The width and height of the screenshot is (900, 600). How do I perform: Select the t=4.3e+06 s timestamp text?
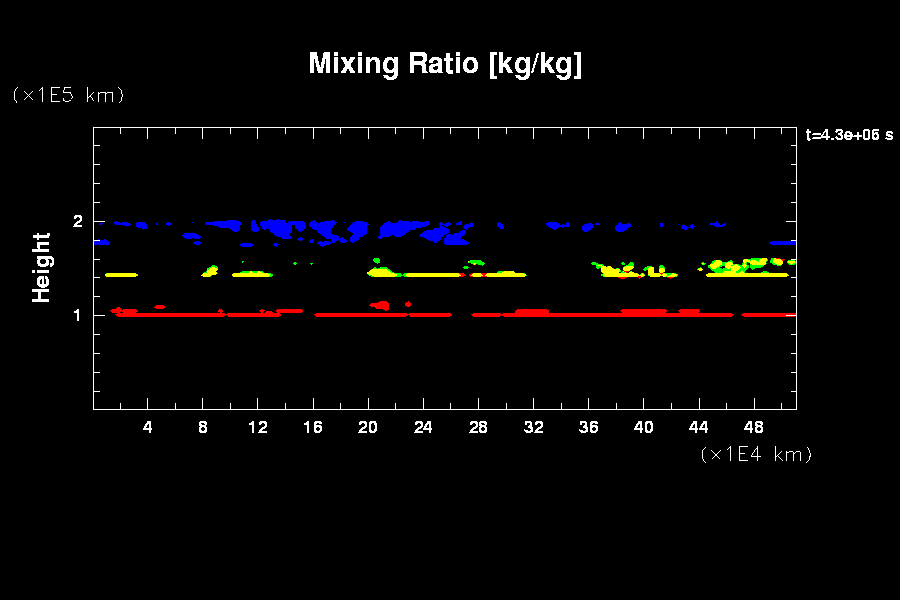pyautogui.click(x=849, y=135)
